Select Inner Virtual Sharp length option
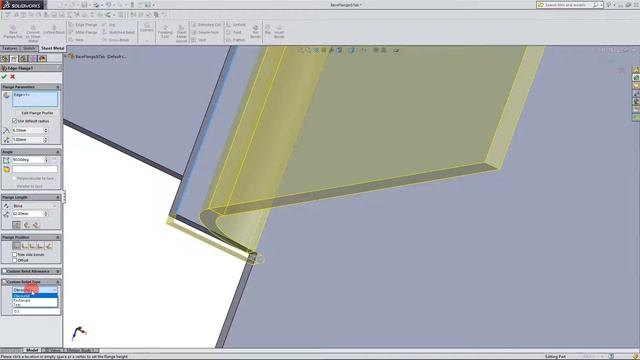The height and width of the screenshot is (360, 640). (27, 225)
